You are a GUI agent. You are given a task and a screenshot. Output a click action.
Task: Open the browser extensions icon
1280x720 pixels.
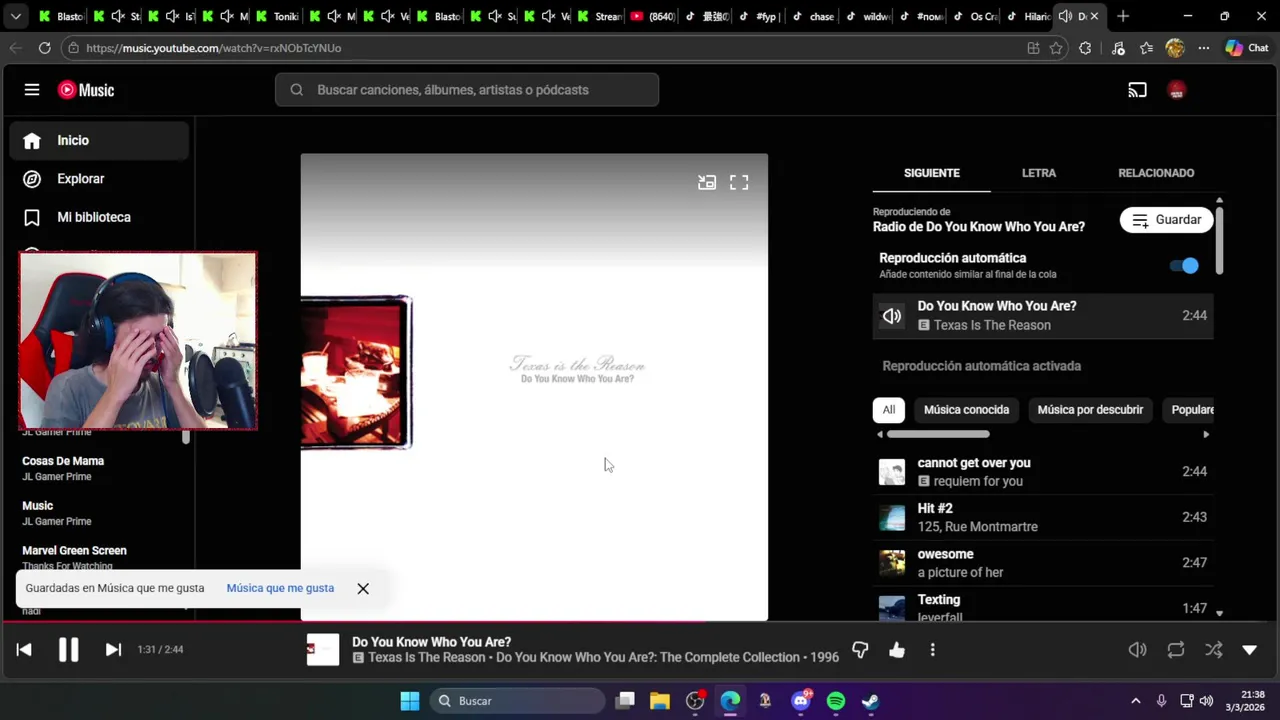click(x=1085, y=48)
